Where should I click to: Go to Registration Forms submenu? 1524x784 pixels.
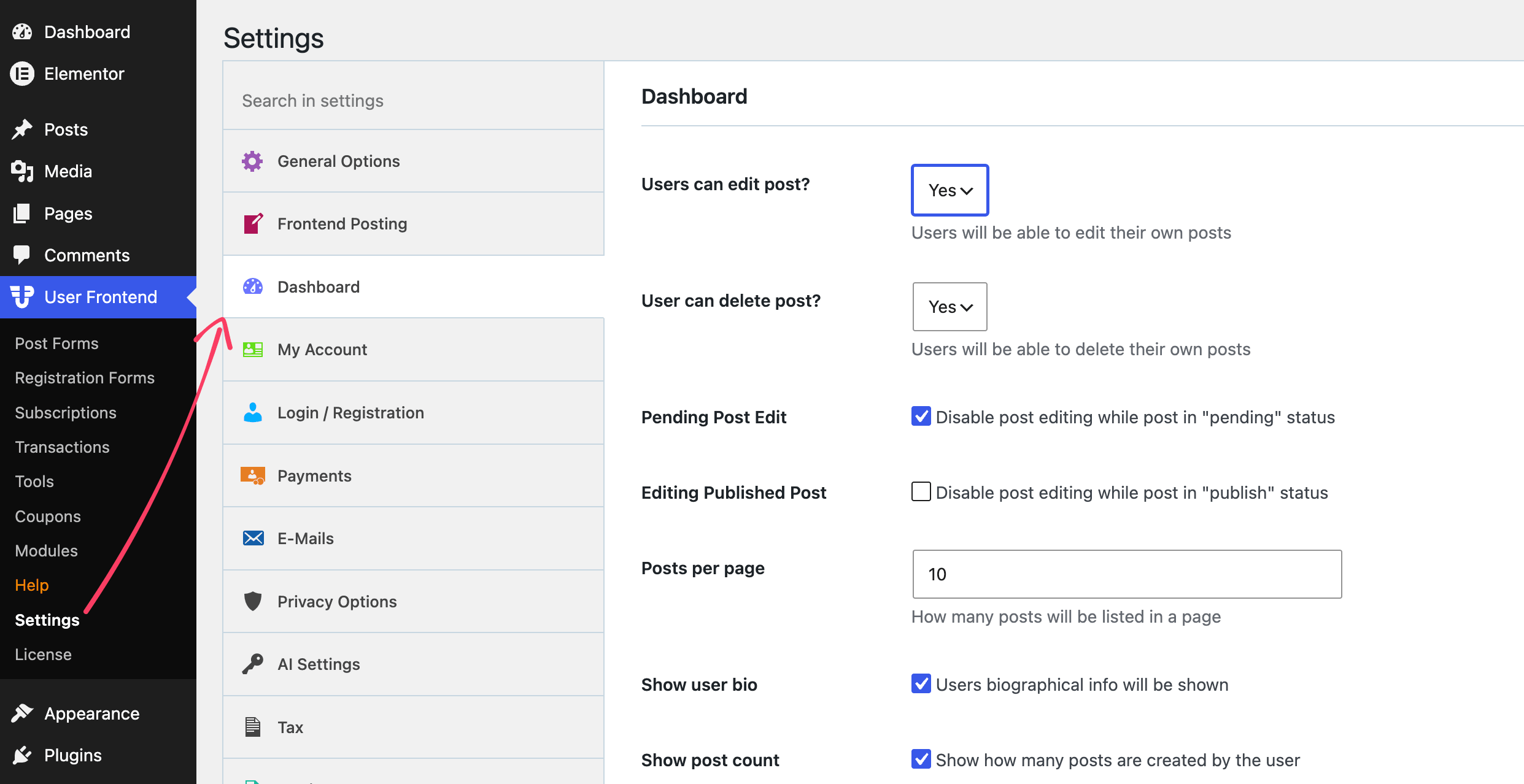tap(85, 378)
